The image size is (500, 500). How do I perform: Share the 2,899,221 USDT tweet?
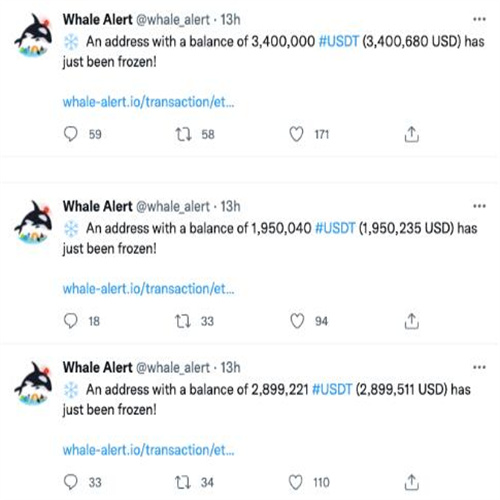point(412,482)
